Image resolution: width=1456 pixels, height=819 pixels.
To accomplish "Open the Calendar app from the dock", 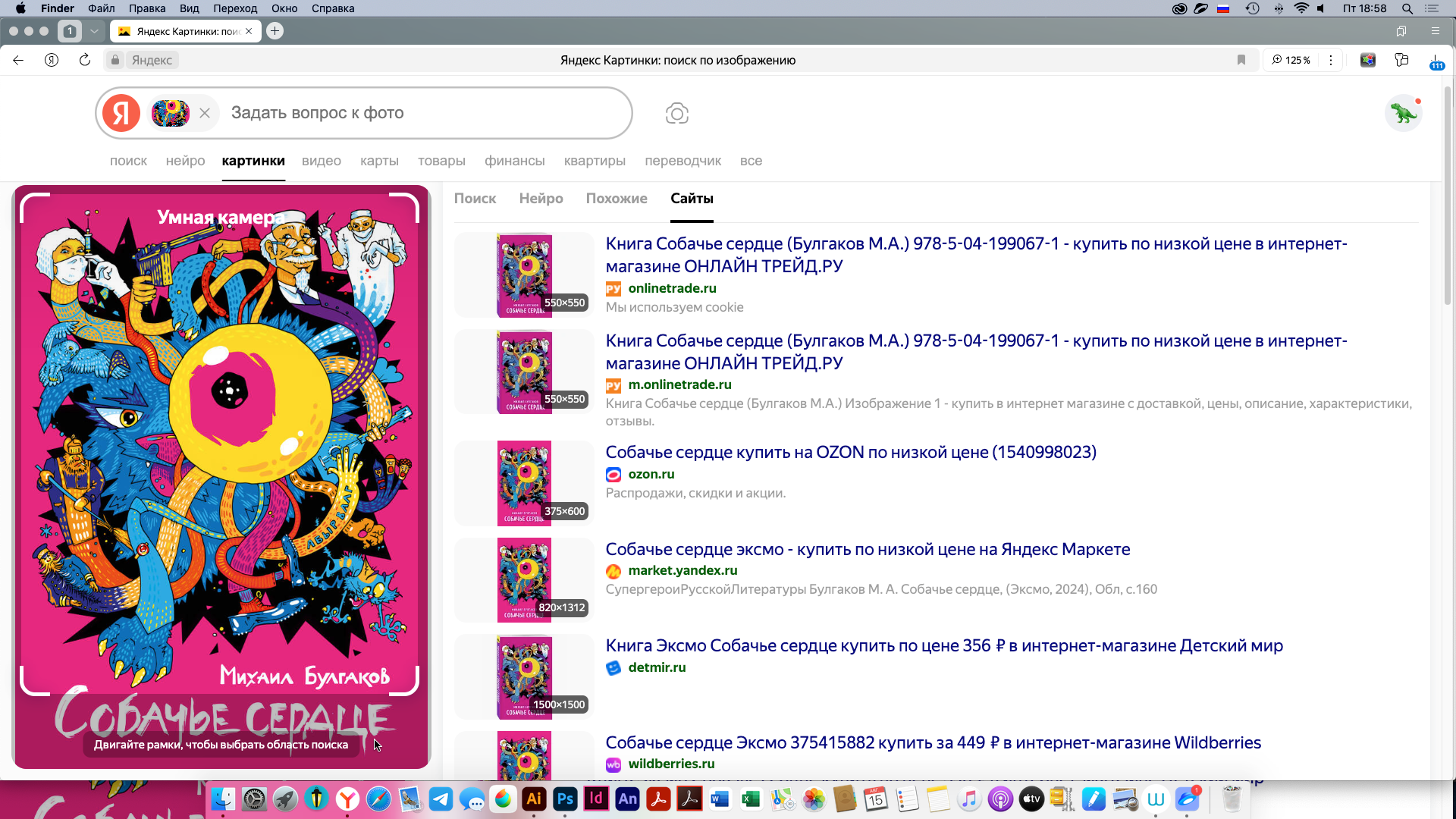I will [x=875, y=799].
